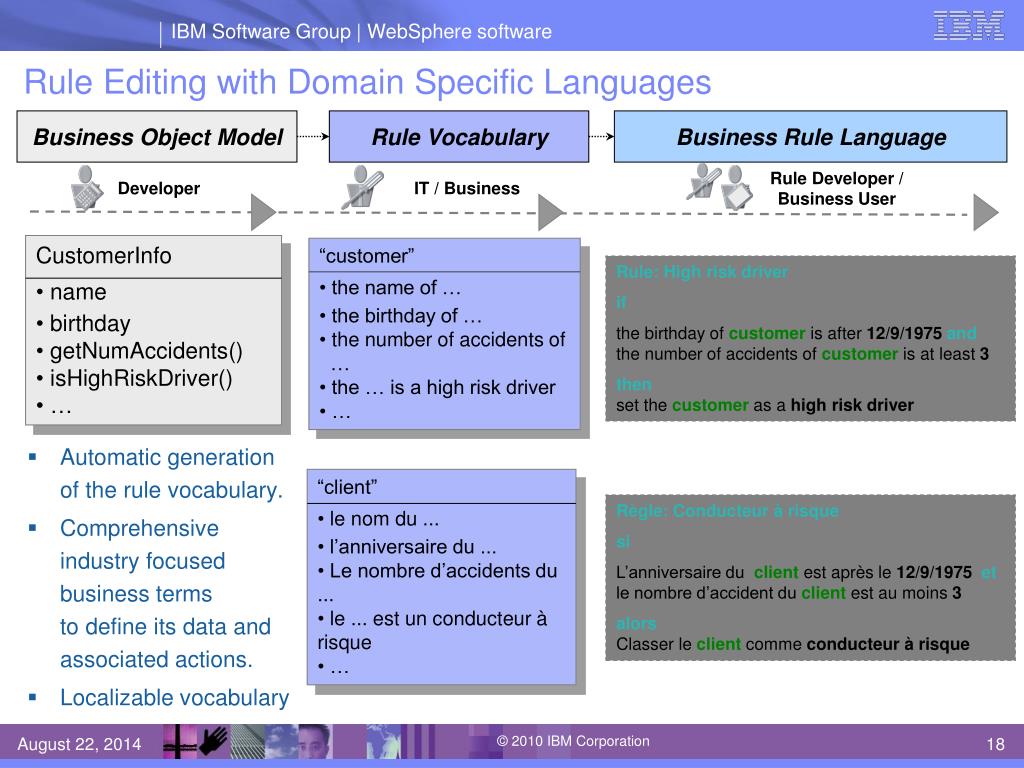Click the © 2010 IBM Corporation notice

click(x=573, y=741)
